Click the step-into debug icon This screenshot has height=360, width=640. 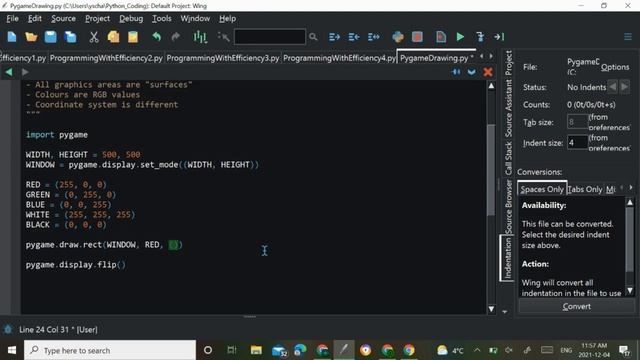click(480, 37)
